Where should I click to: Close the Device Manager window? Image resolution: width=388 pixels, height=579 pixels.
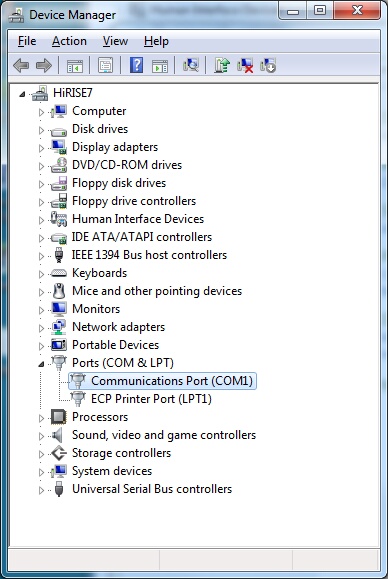click(x=357, y=11)
